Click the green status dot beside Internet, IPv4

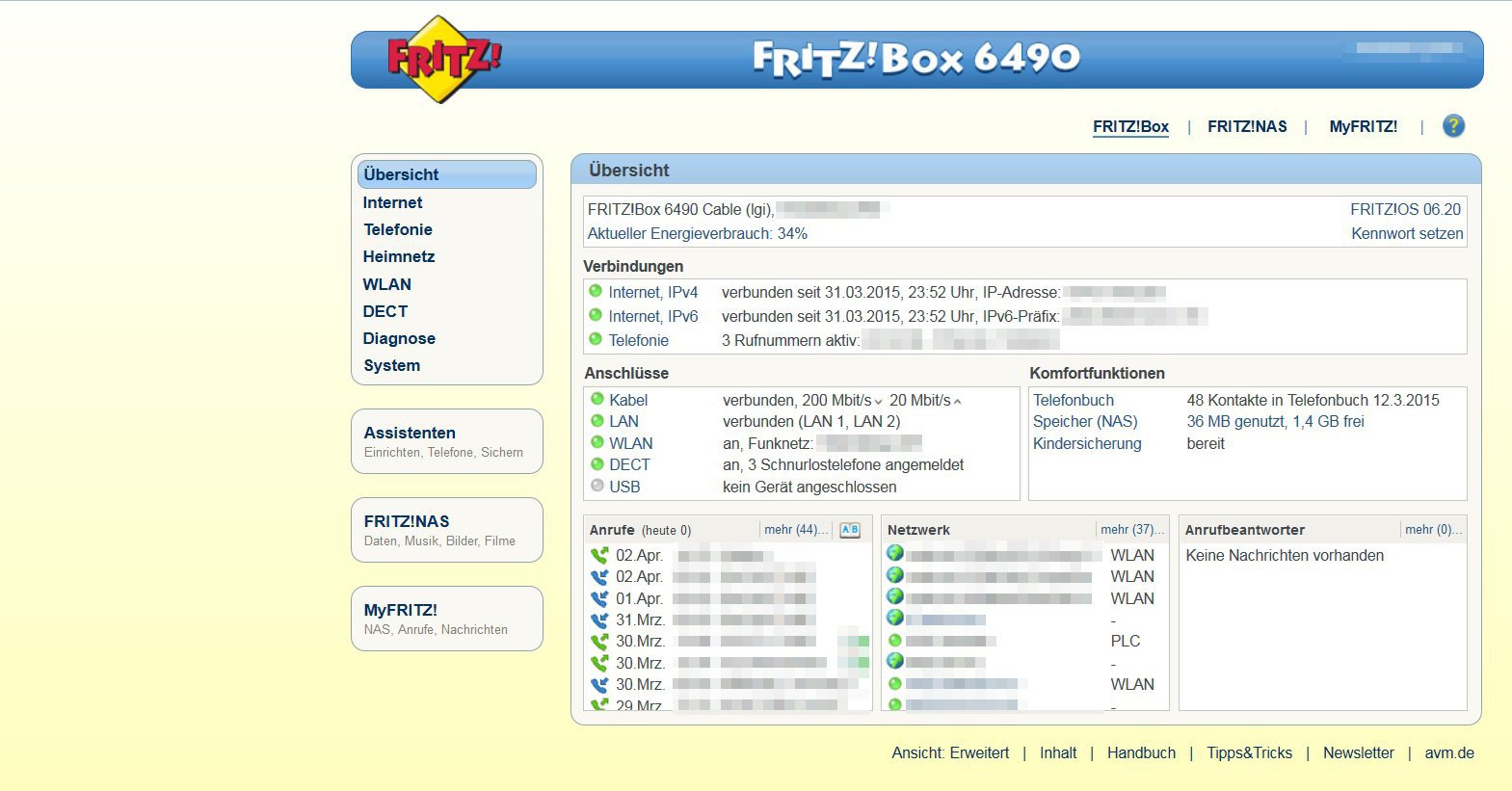pos(596,291)
